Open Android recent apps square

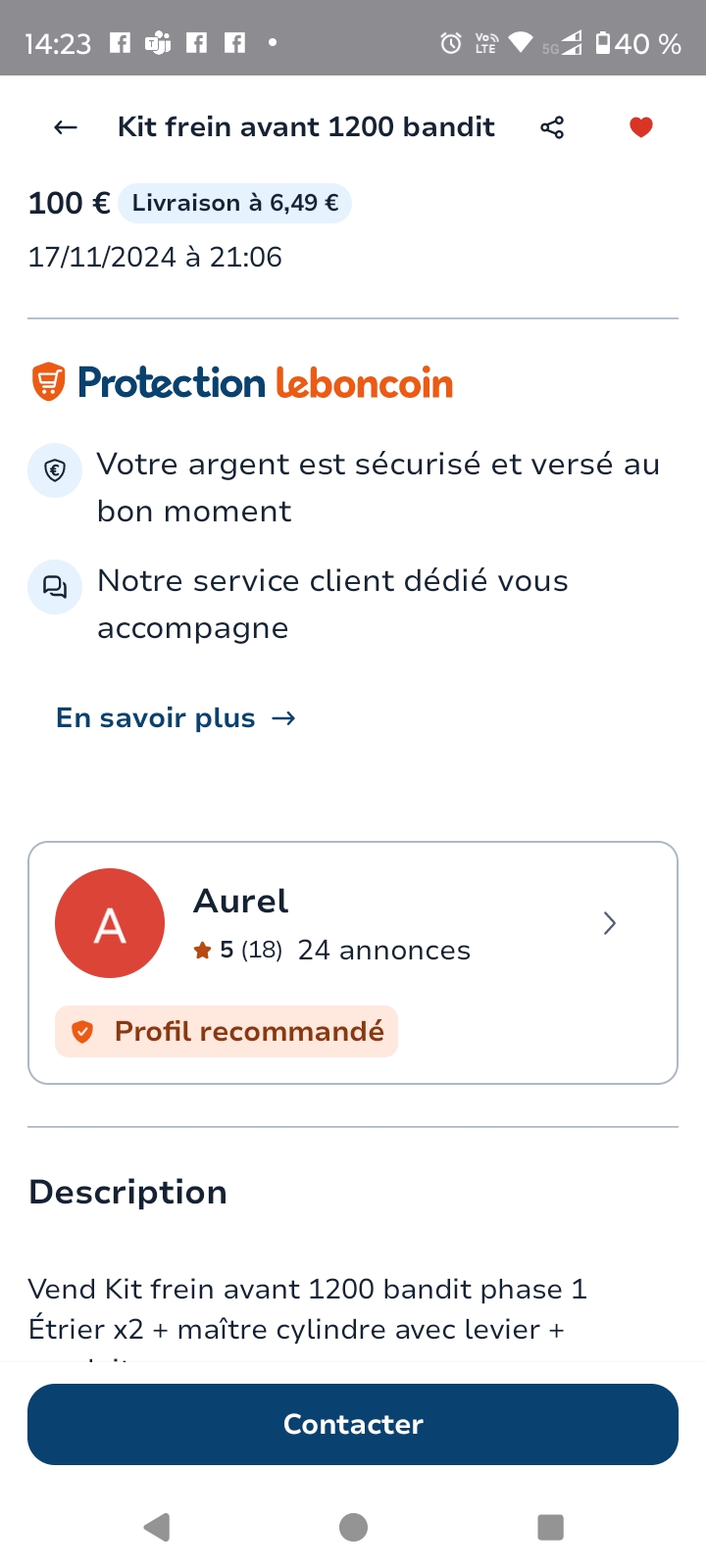pyautogui.click(x=551, y=1527)
